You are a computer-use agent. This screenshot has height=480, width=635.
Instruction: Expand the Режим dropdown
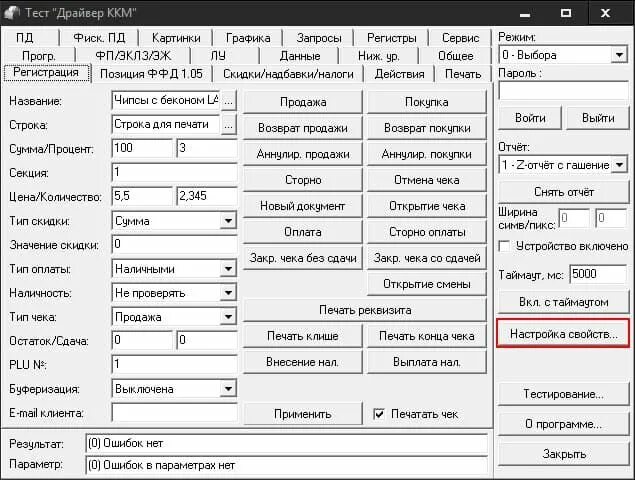point(620,55)
